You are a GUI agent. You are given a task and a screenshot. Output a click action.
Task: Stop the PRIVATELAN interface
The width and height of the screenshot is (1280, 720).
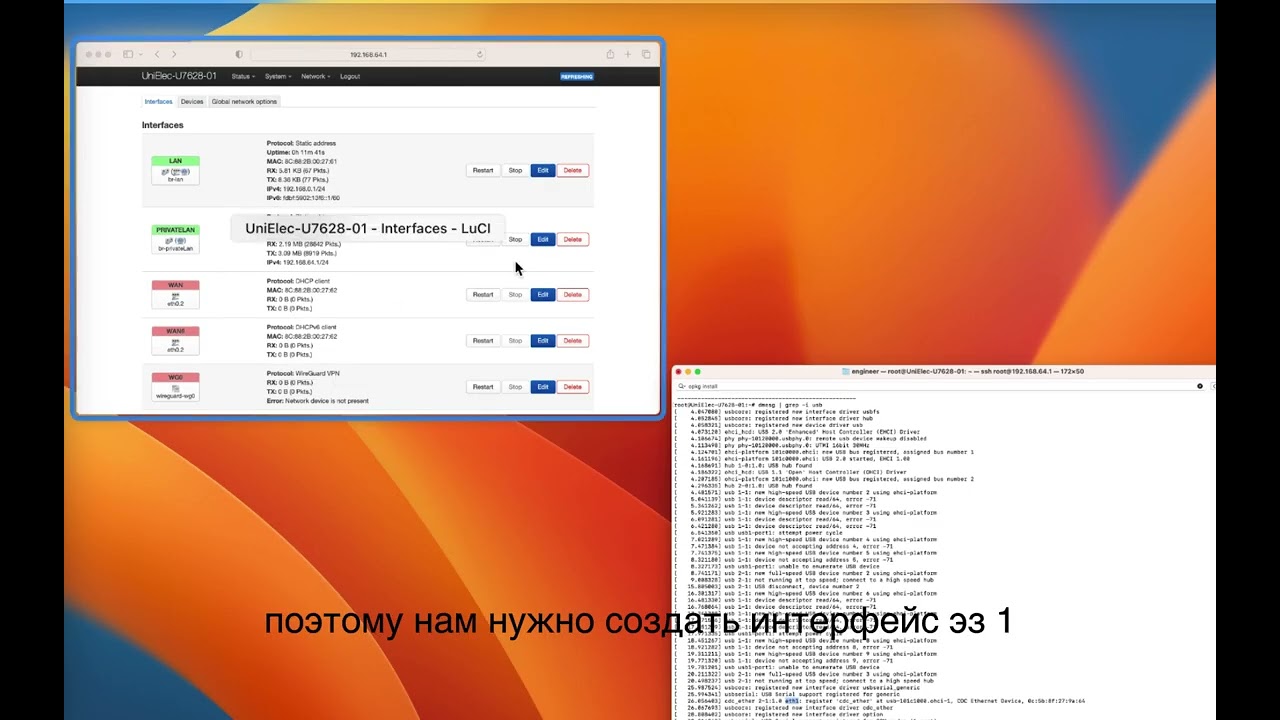(515, 239)
